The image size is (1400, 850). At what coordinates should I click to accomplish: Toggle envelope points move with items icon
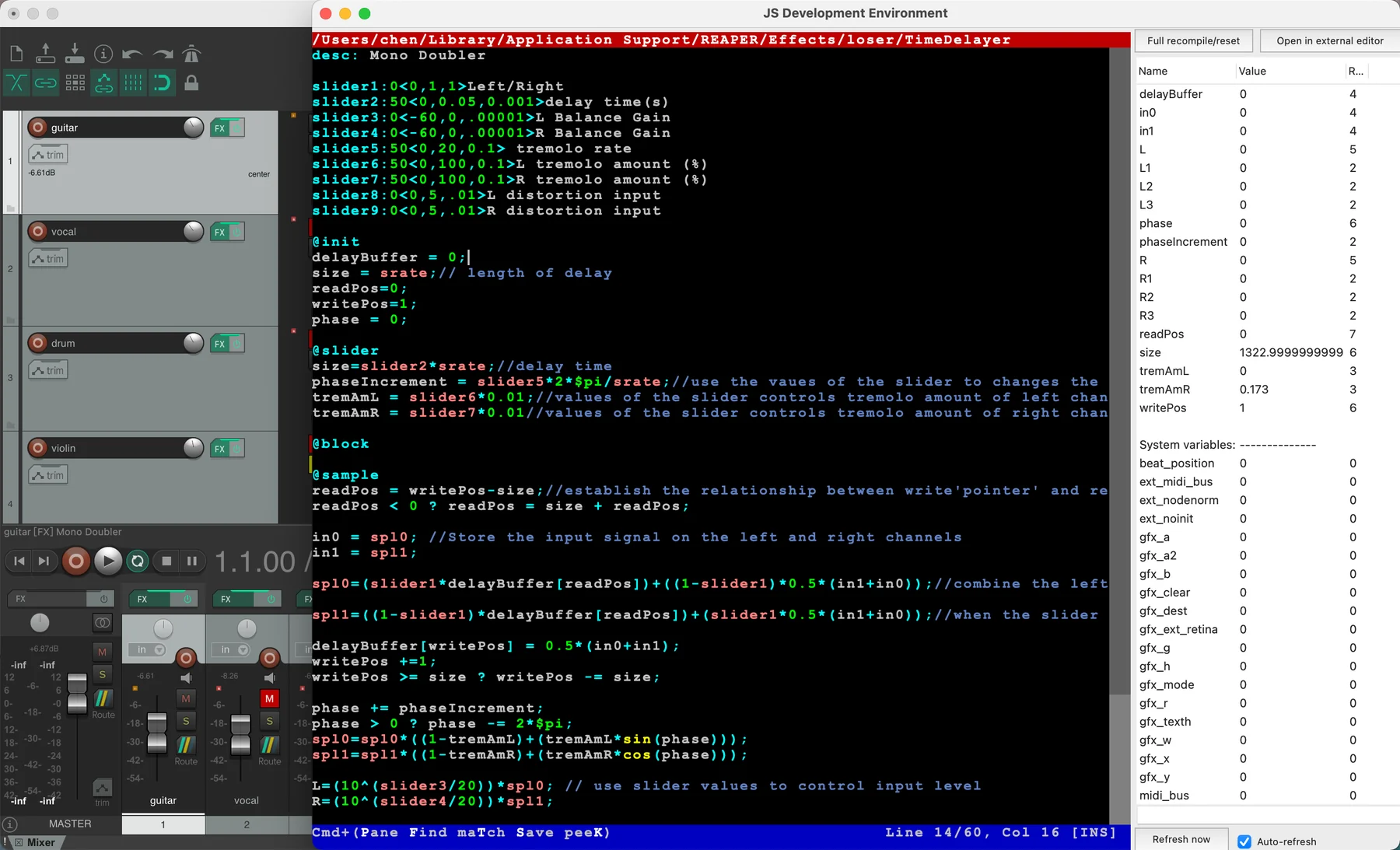coord(103,82)
